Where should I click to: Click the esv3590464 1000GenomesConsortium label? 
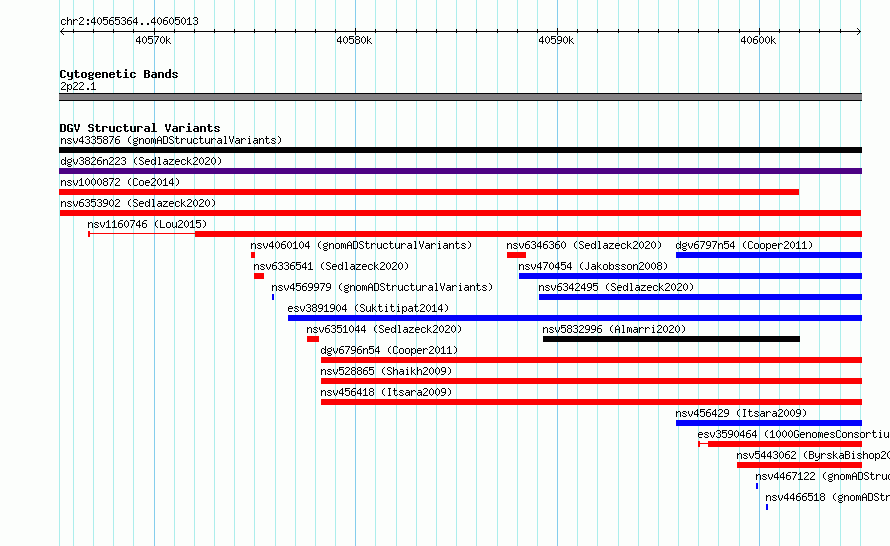tap(794, 434)
